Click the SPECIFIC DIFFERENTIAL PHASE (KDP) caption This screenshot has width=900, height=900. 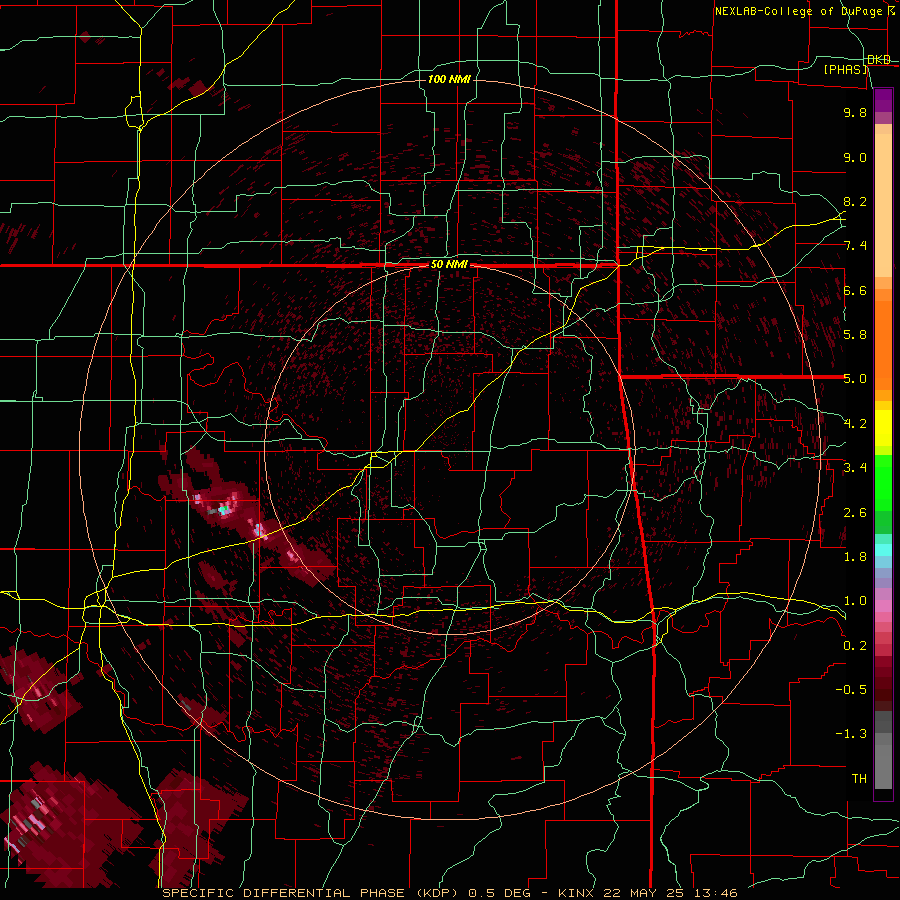[x=309, y=893]
